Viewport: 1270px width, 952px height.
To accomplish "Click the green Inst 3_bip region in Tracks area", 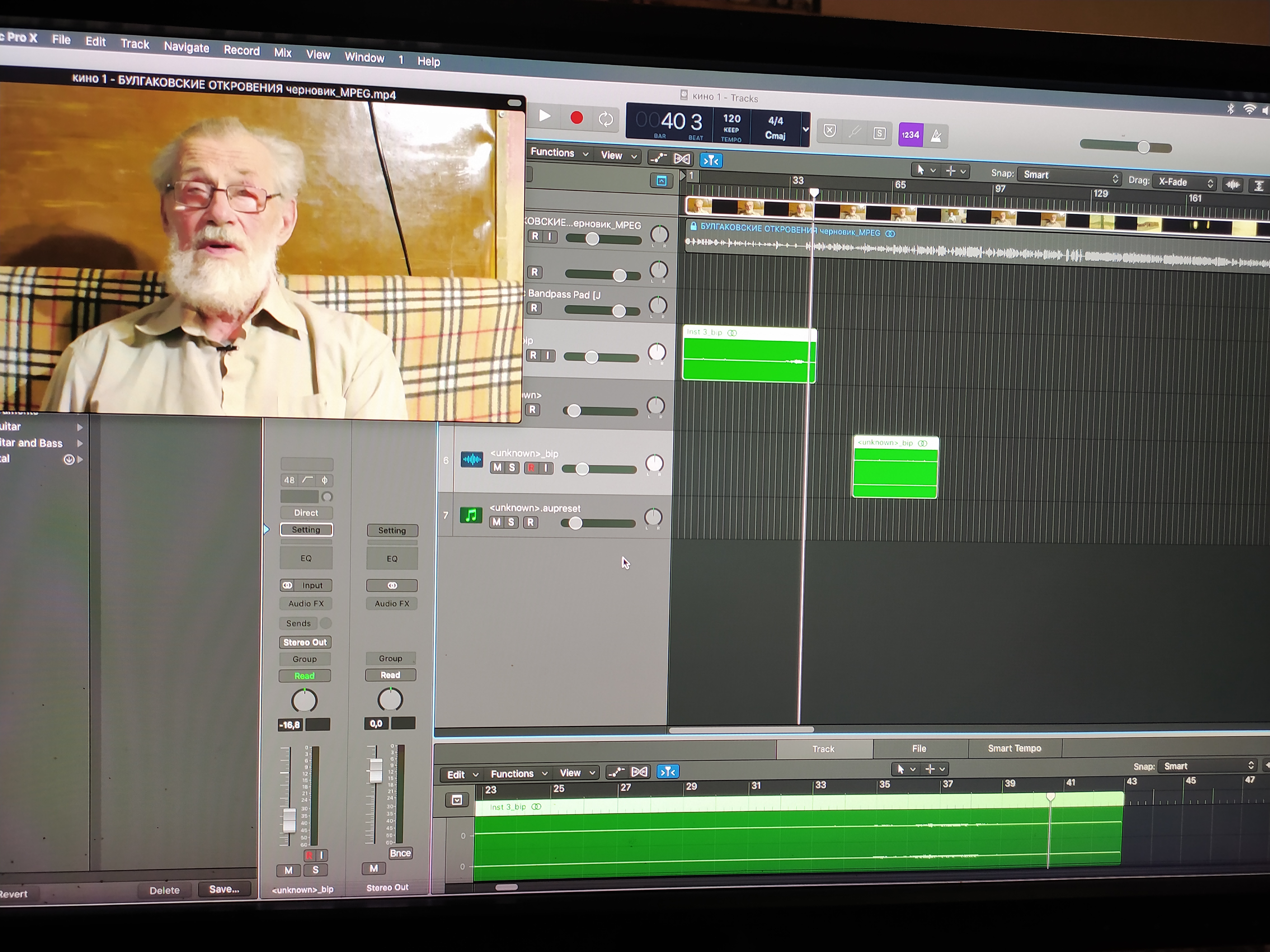I will pyautogui.click(x=749, y=355).
